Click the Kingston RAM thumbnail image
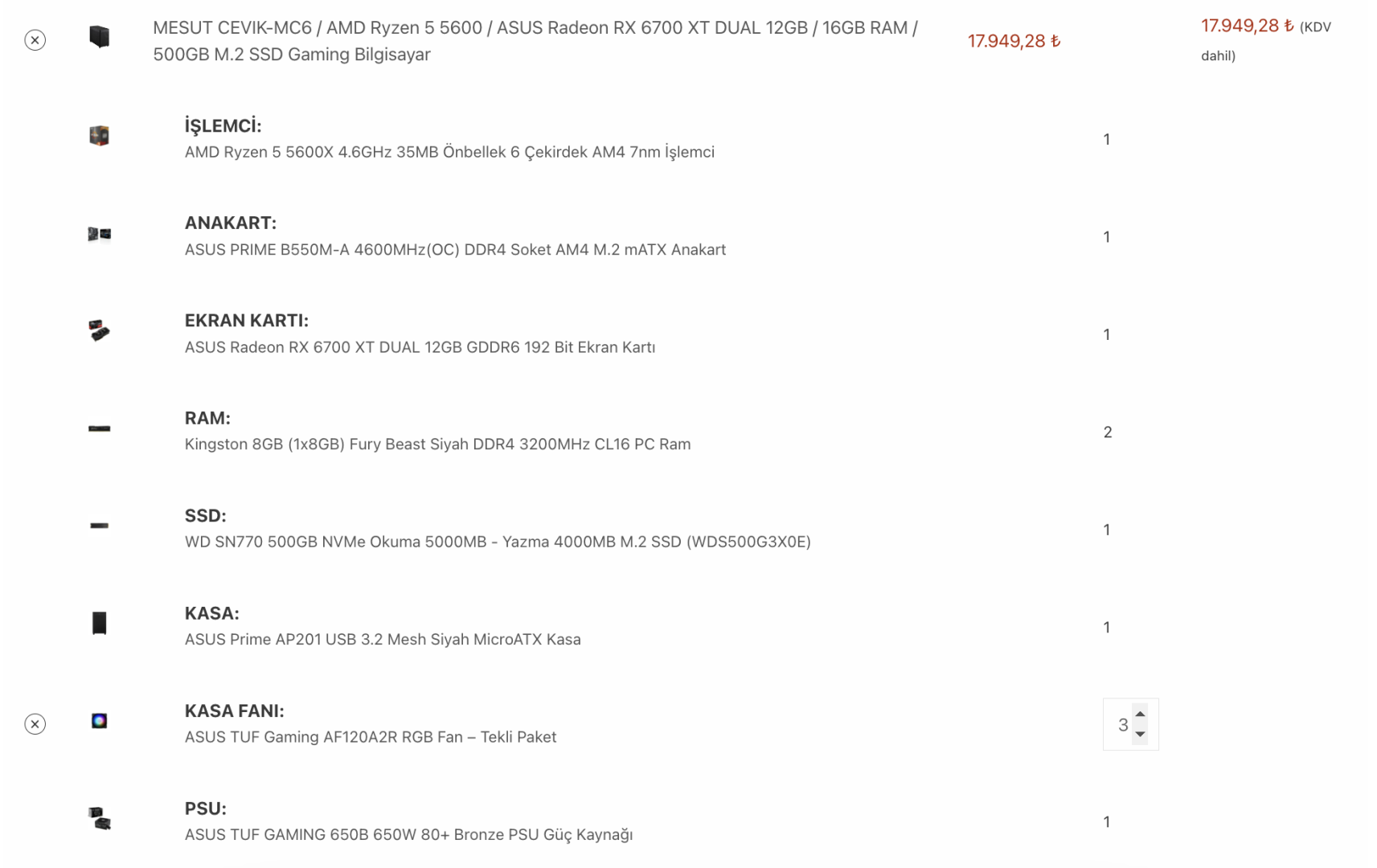This screenshot has height=868, width=1377. point(99,428)
